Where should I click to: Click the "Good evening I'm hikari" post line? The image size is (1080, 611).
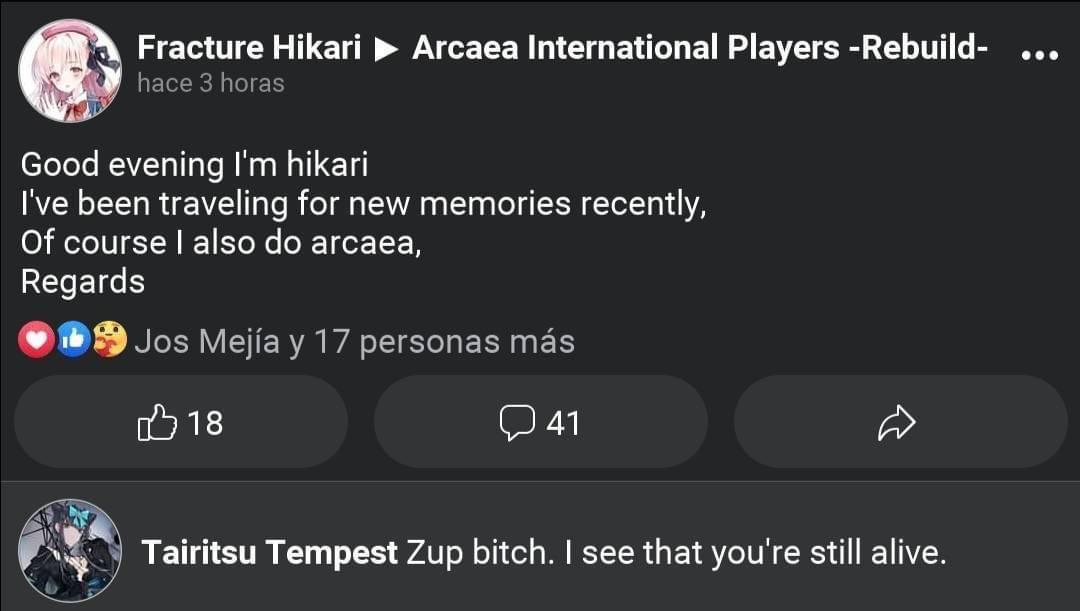tap(195, 164)
